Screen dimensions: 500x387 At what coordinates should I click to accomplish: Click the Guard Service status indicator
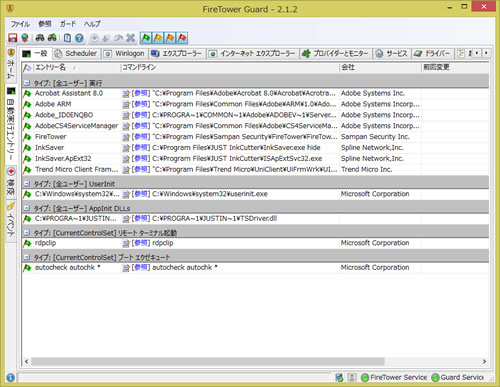click(457, 377)
